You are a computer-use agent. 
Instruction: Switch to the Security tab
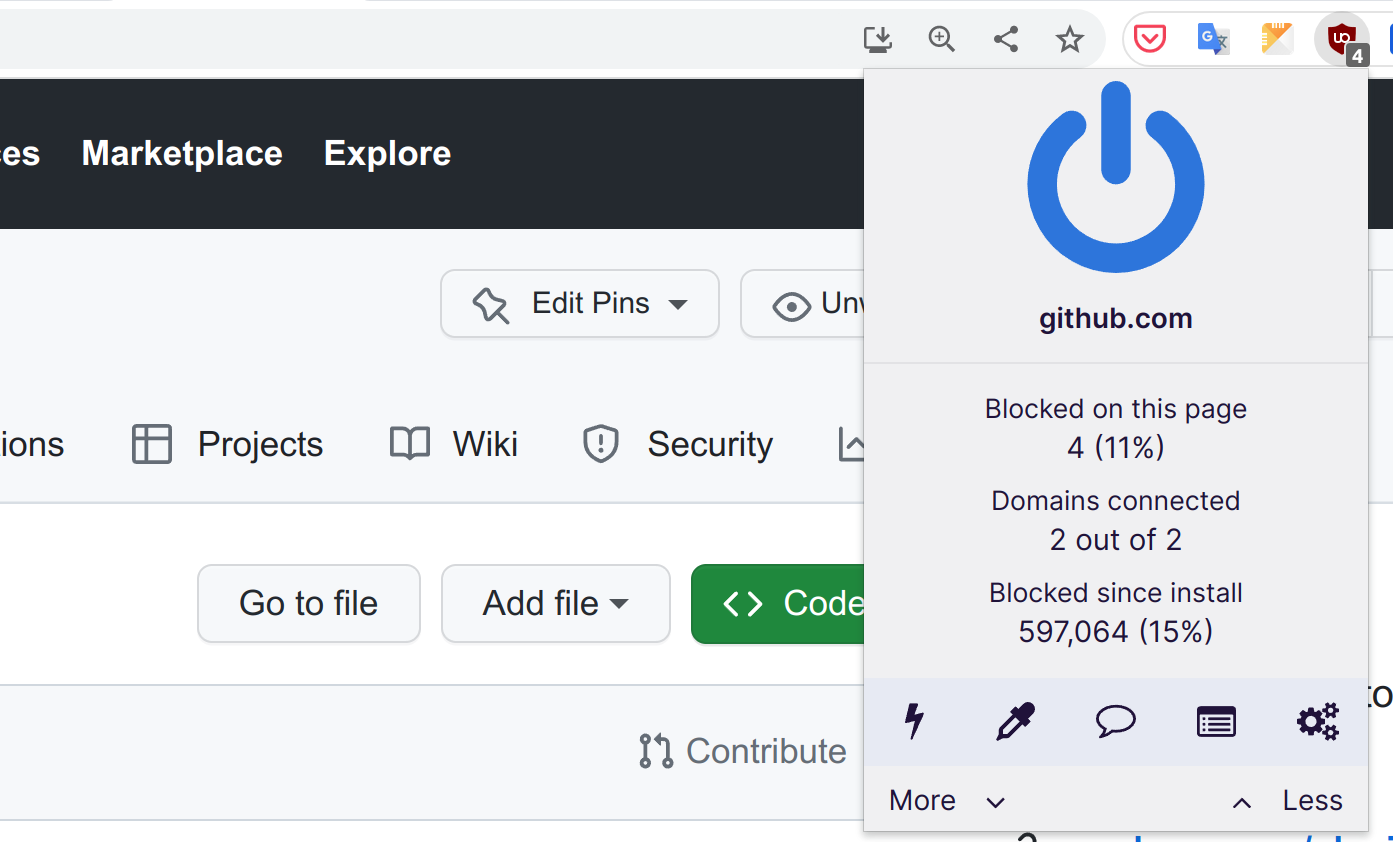coord(677,444)
